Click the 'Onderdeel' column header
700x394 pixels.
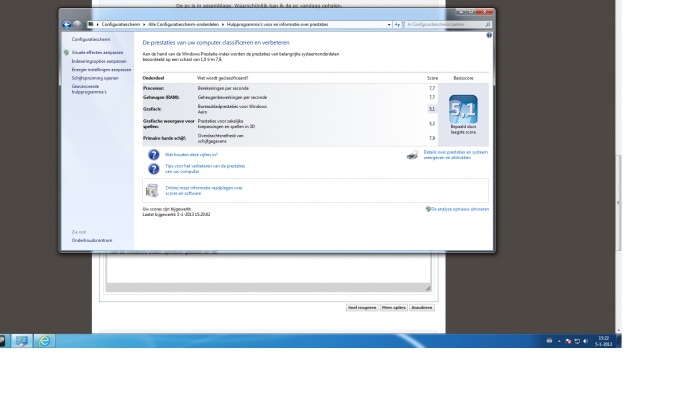coord(153,78)
